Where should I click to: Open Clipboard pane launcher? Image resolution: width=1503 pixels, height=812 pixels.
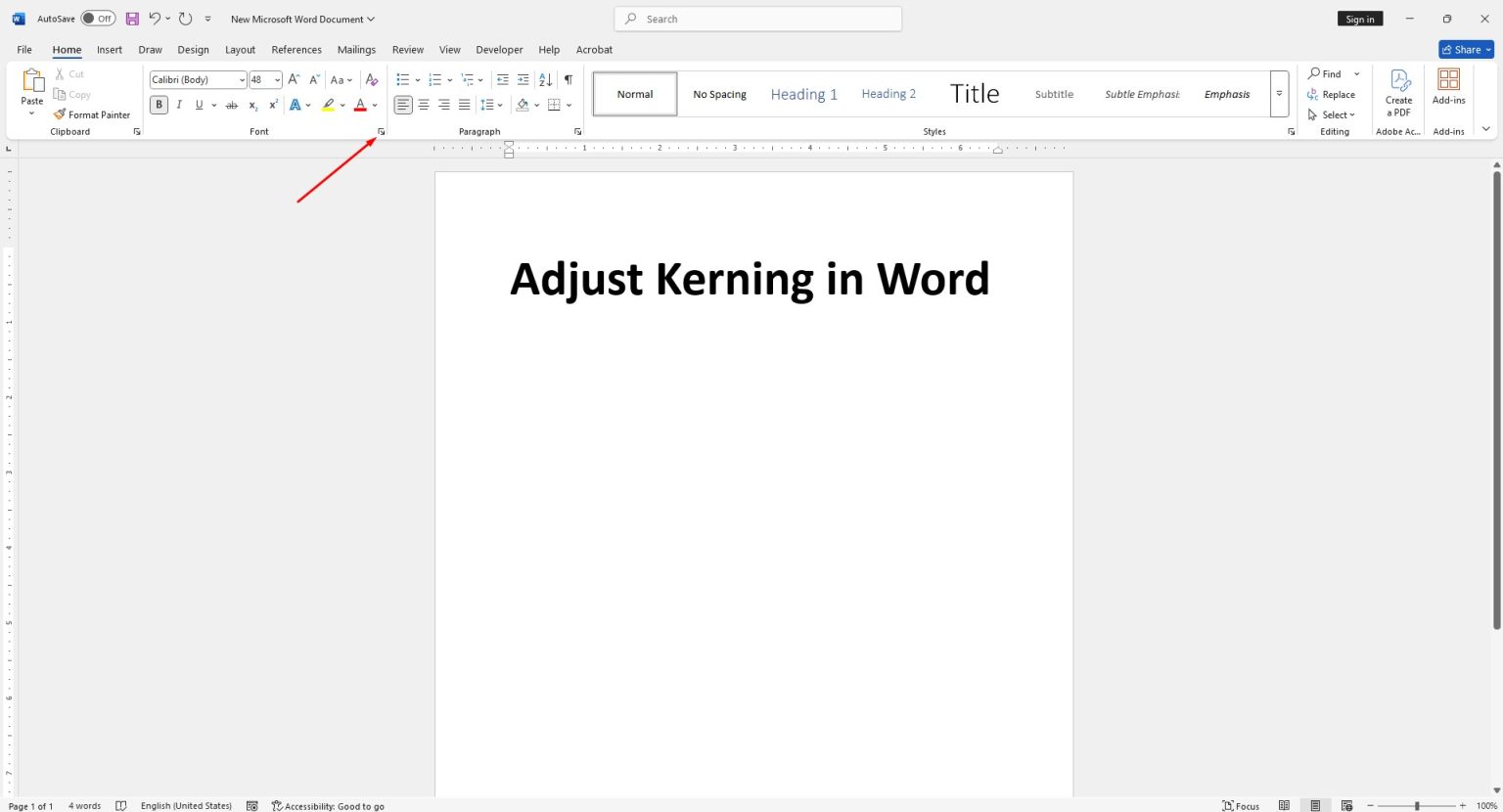click(137, 131)
